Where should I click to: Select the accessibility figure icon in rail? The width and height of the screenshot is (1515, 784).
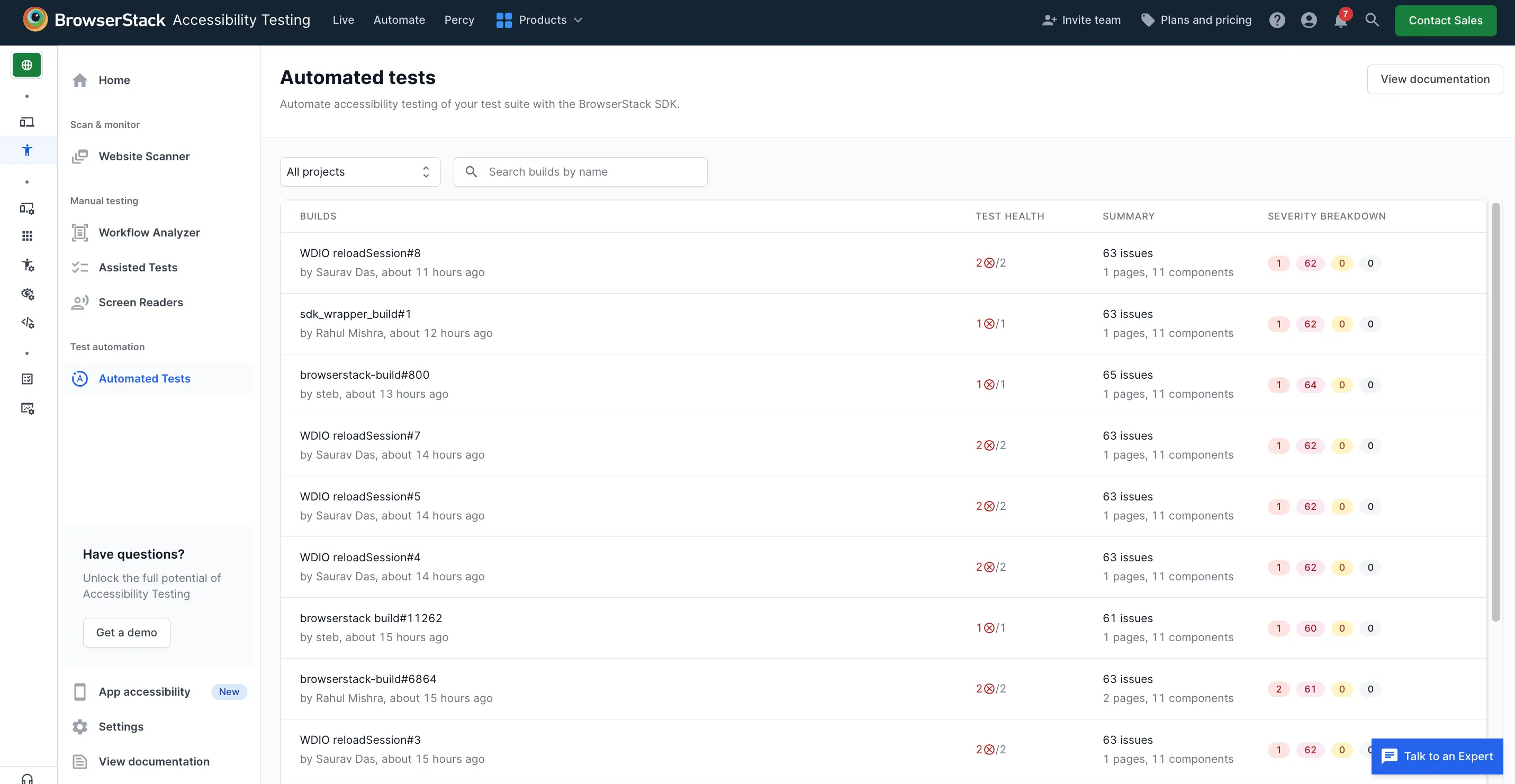tap(27, 150)
